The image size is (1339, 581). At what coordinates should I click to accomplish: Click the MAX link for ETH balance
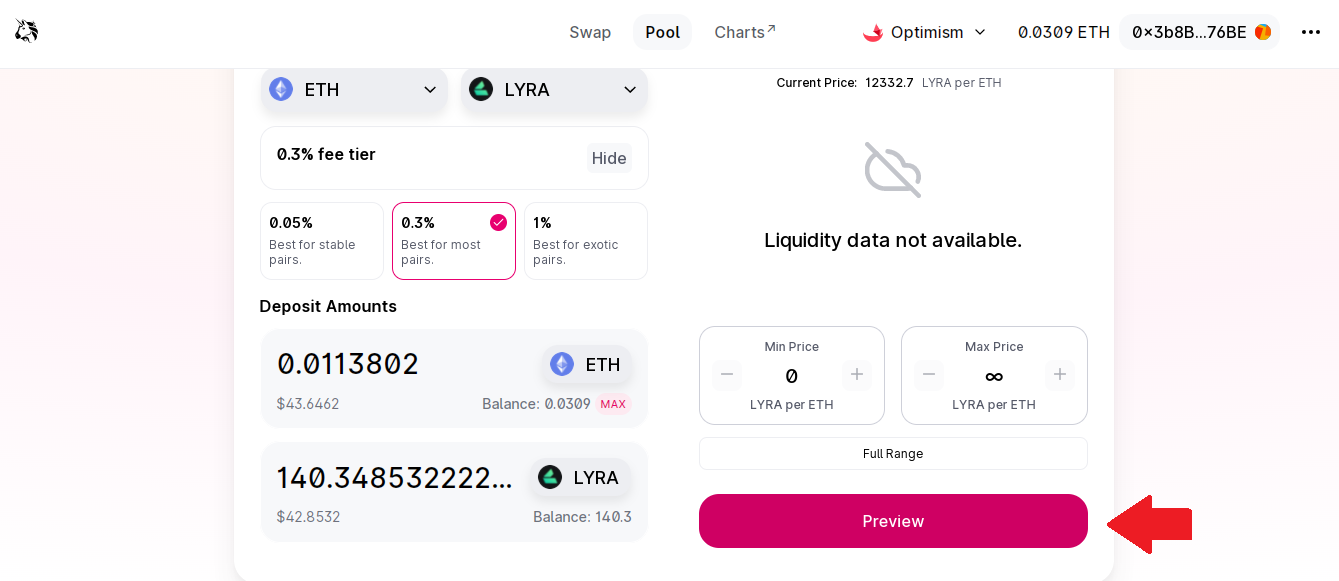(x=613, y=404)
